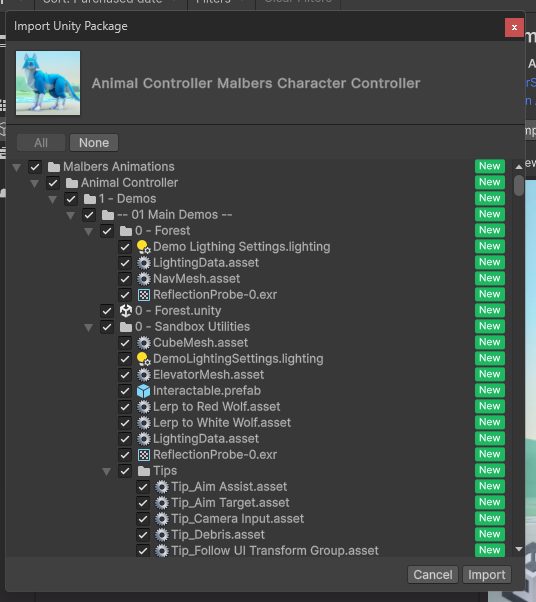Collapse the Malbers Animations tree node
The image size is (536, 602).
(17, 167)
